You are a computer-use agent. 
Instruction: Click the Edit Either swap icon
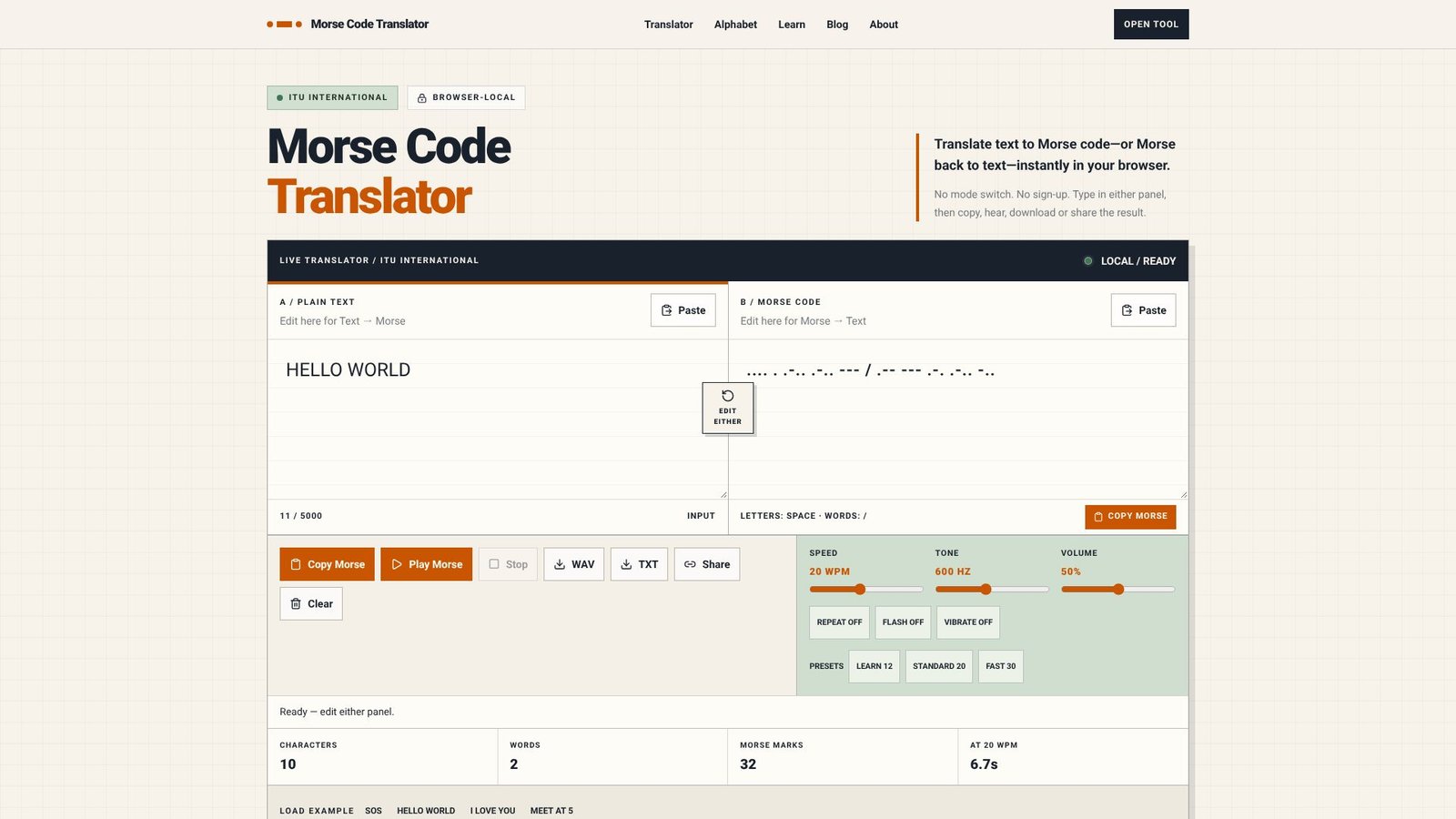728,396
